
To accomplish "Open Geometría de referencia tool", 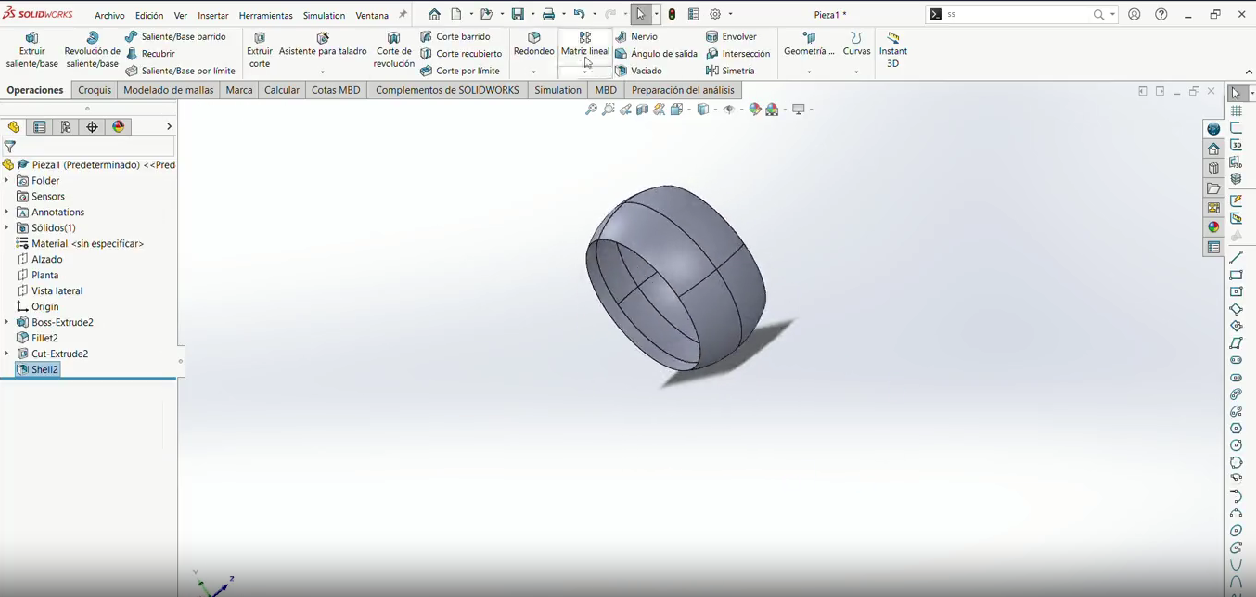I will coord(809,45).
